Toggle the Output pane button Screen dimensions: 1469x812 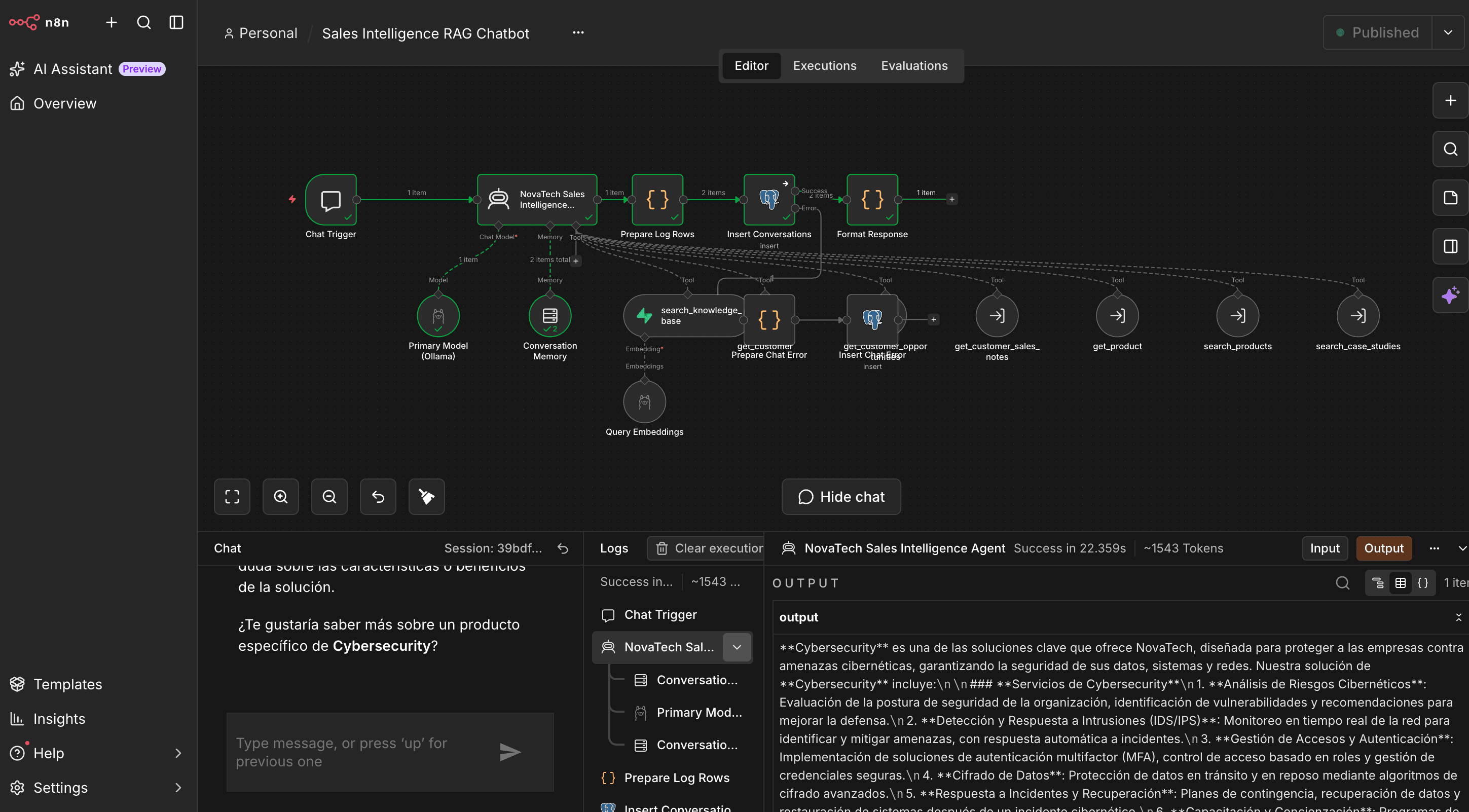[1383, 548]
